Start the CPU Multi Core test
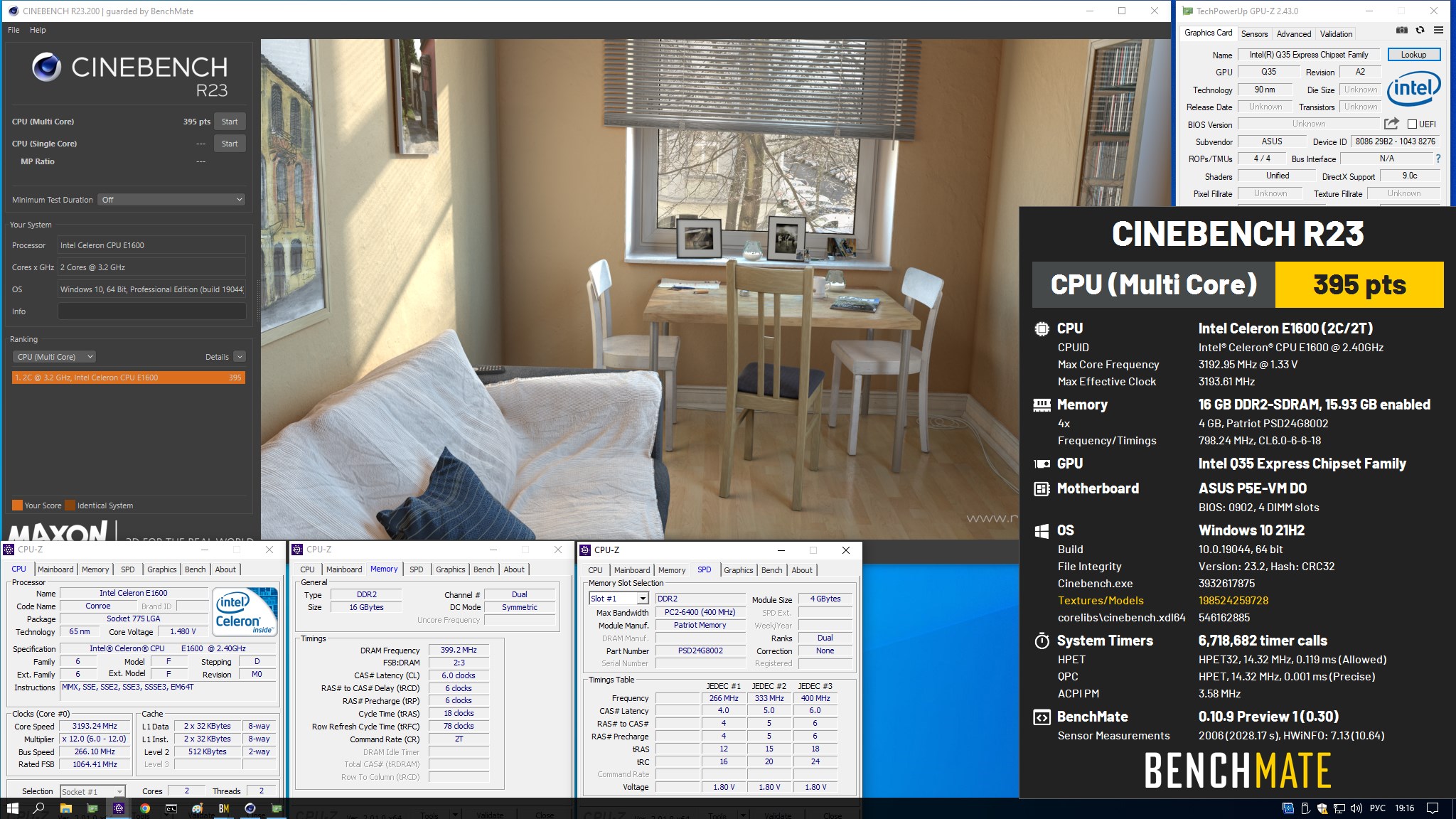The image size is (1456, 819). pyautogui.click(x=230, y=122)
